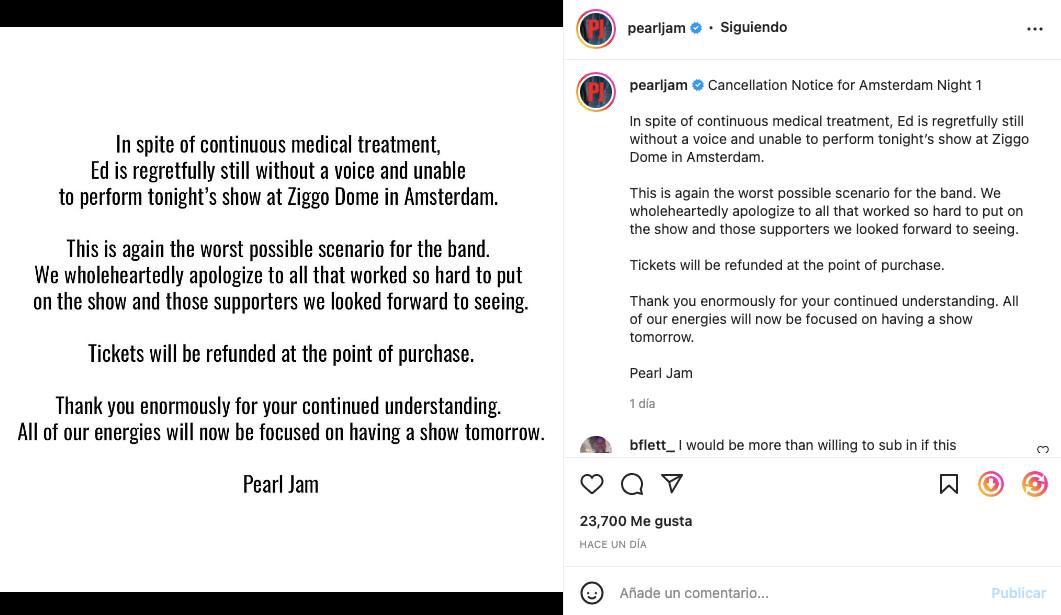Open the three-dot more options menu
This screenshot has height=615, width=1061.
[1035, 29]
